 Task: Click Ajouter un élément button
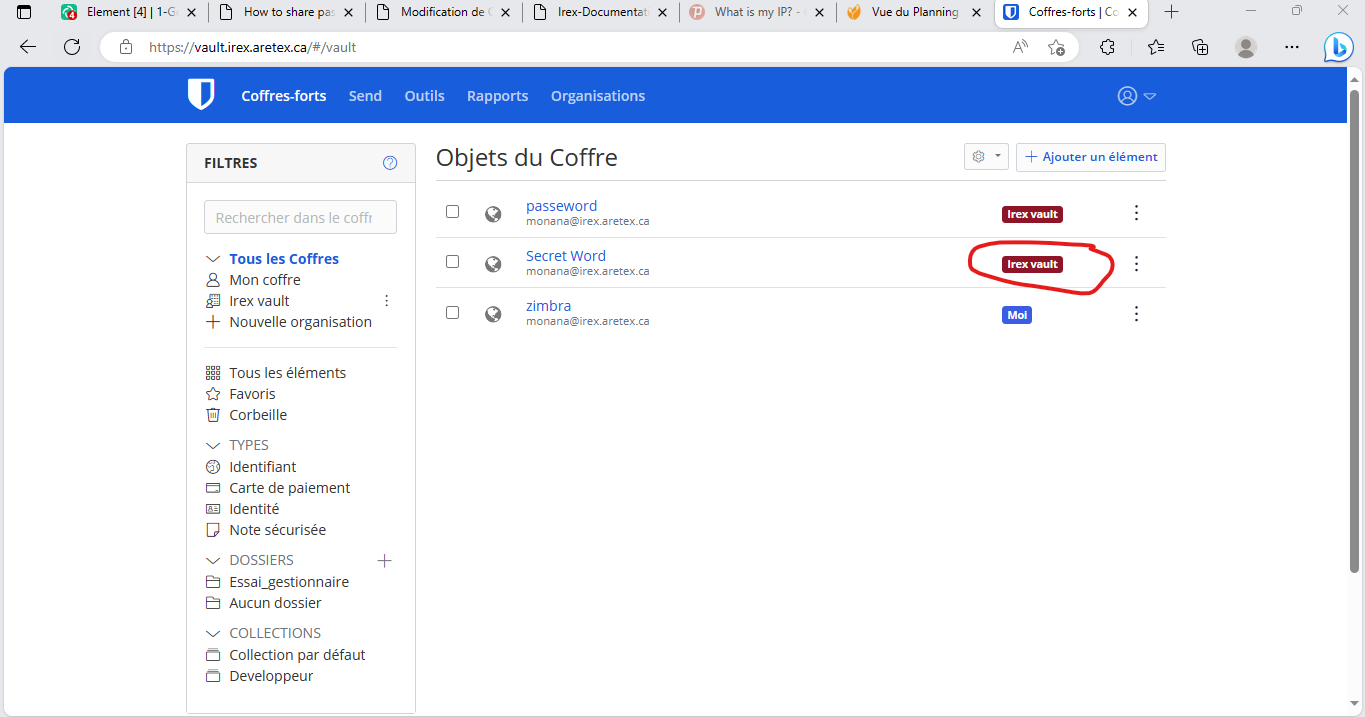click(1091, 157)
